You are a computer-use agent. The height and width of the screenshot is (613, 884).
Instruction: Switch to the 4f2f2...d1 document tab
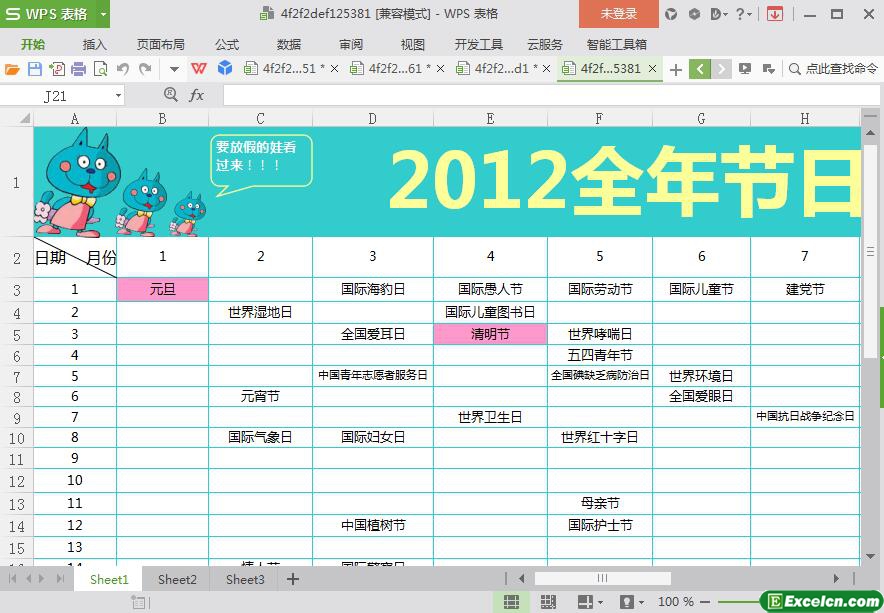(502, 69)
